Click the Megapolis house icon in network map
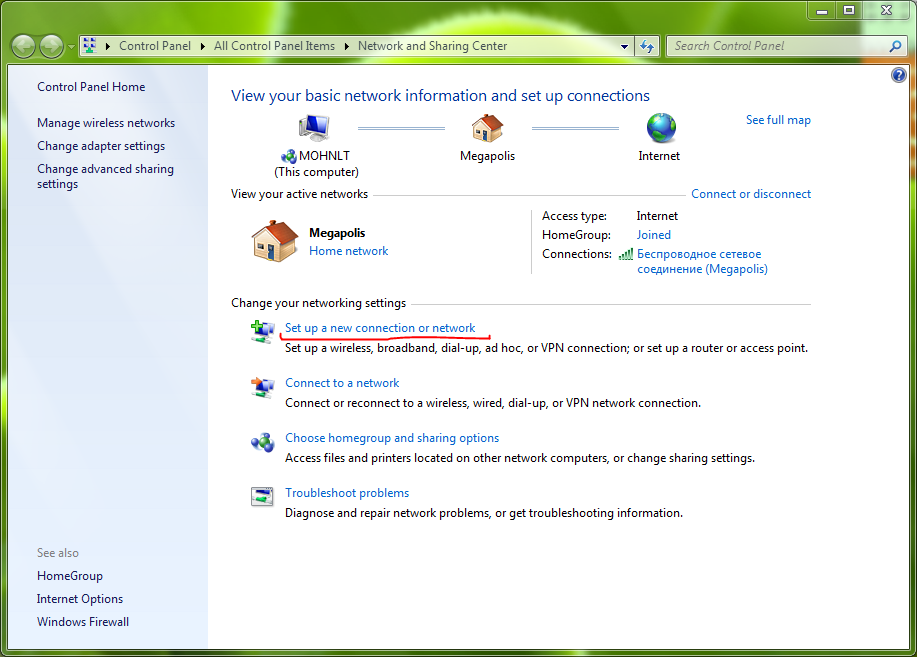 [x=487, y=128]
